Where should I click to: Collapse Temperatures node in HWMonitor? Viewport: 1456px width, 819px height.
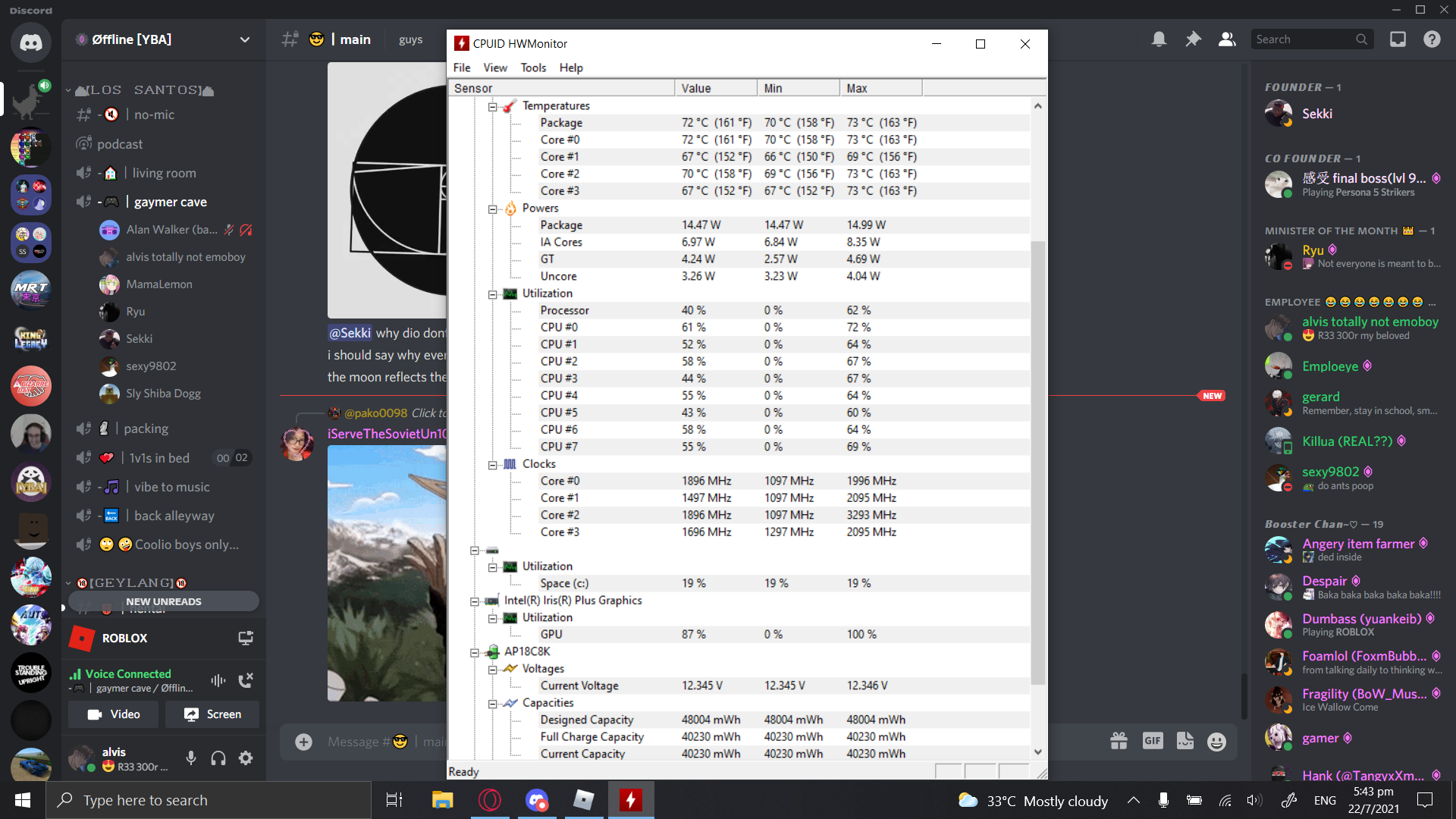point(492,106)
